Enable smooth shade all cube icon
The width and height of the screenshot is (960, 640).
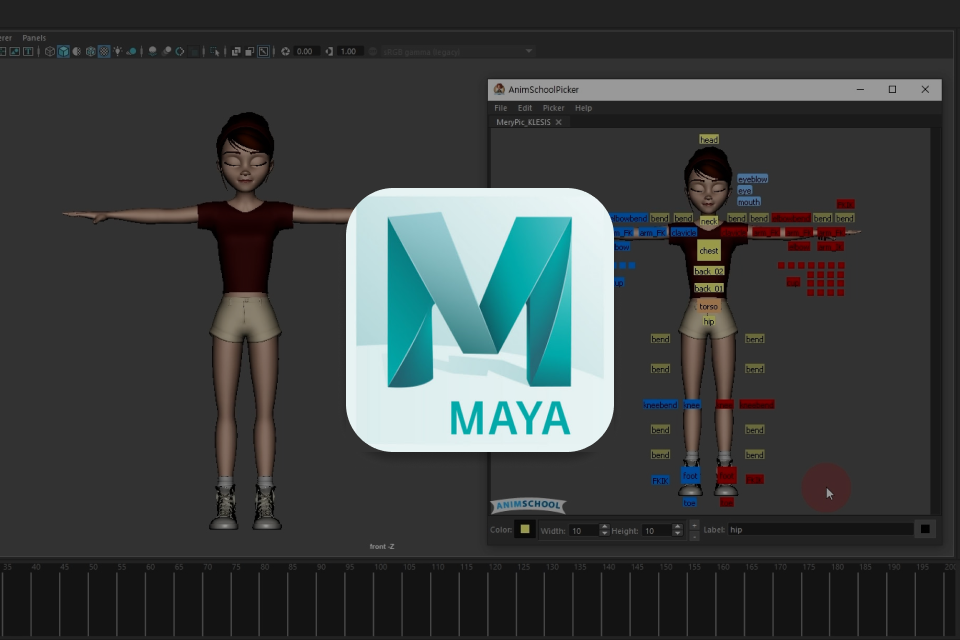tap(63, 51)
